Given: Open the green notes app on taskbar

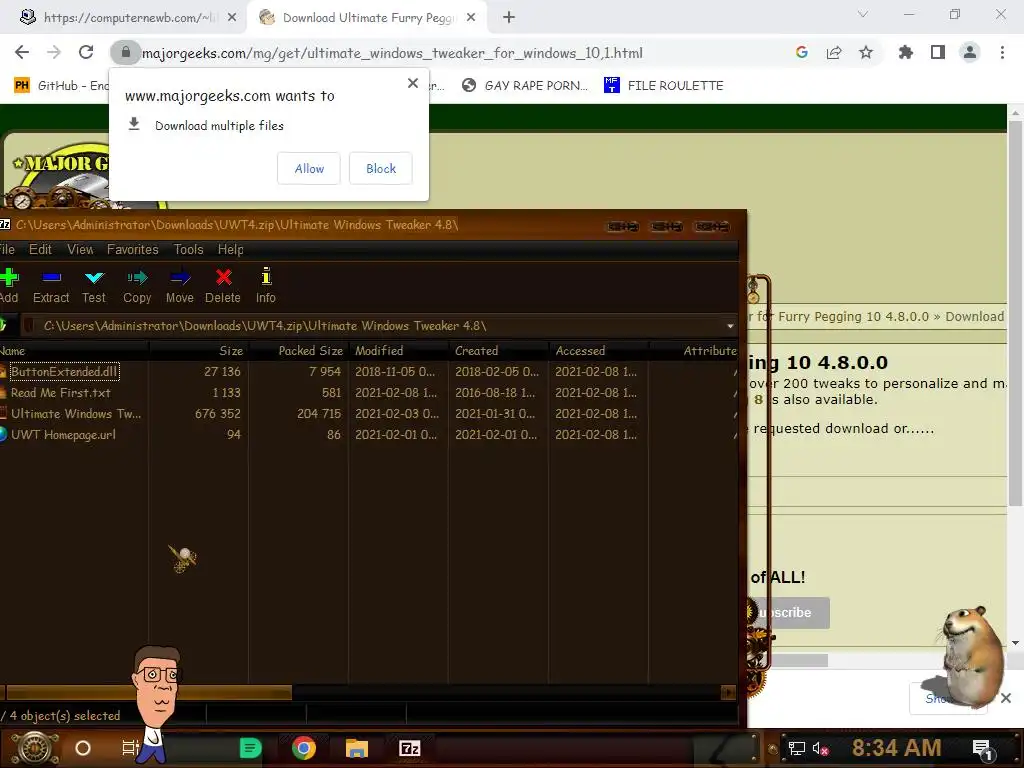Looking at the screenshot, I should (250, 748).
